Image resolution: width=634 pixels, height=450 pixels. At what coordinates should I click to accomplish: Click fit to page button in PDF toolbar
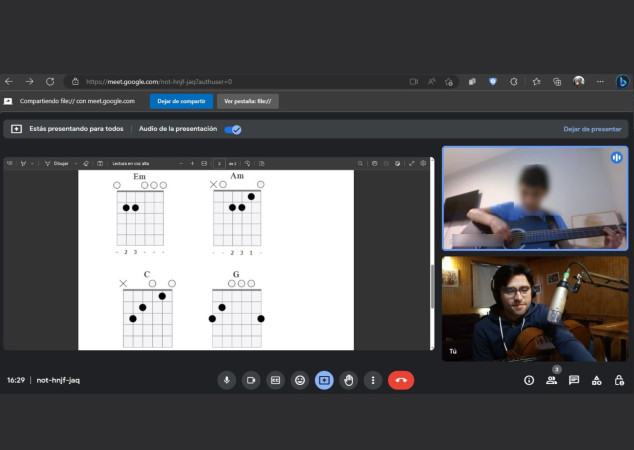coord(204,163)
